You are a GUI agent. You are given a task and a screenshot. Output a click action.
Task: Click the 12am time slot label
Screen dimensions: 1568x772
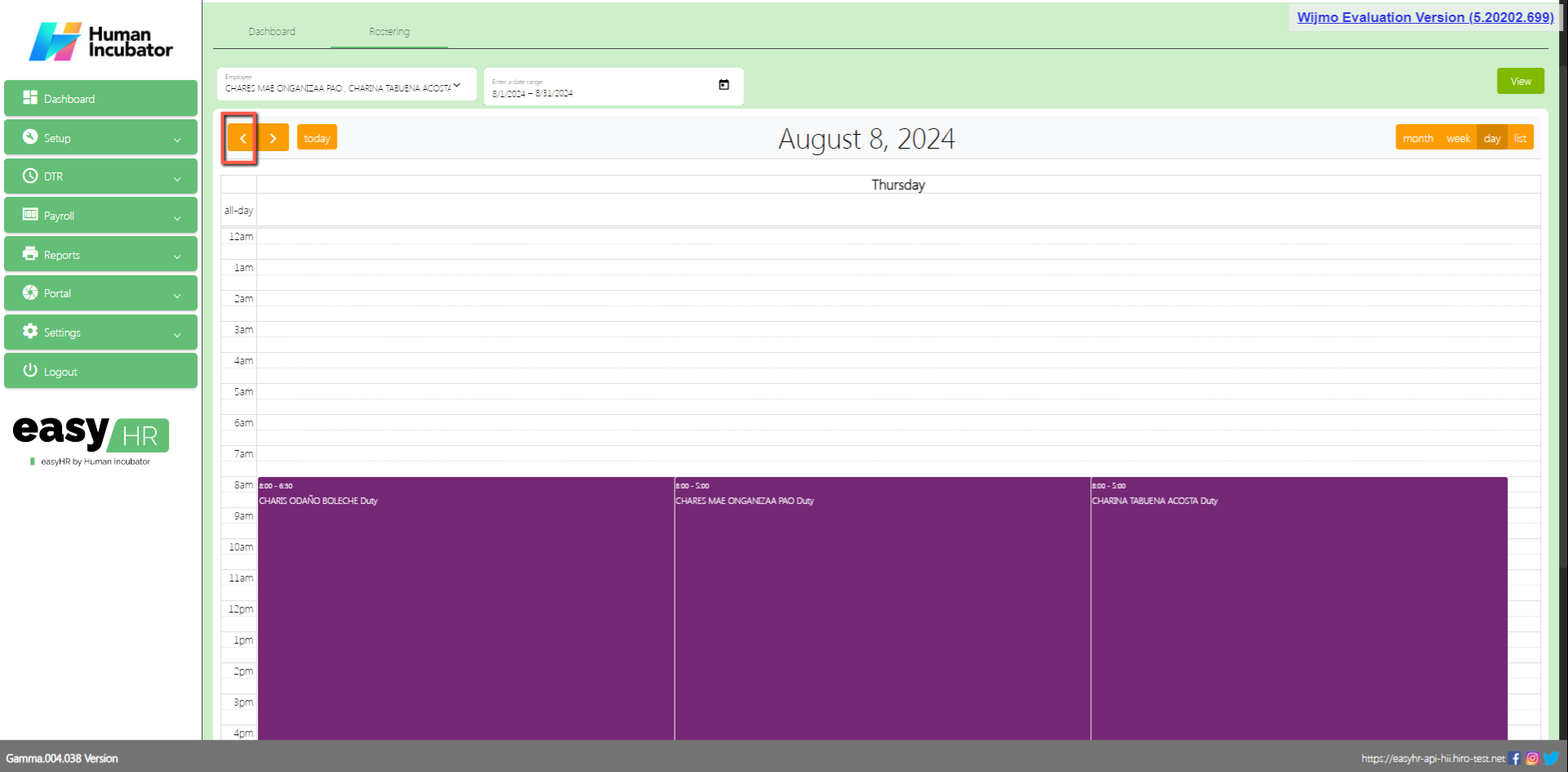(x=241, y=236)
